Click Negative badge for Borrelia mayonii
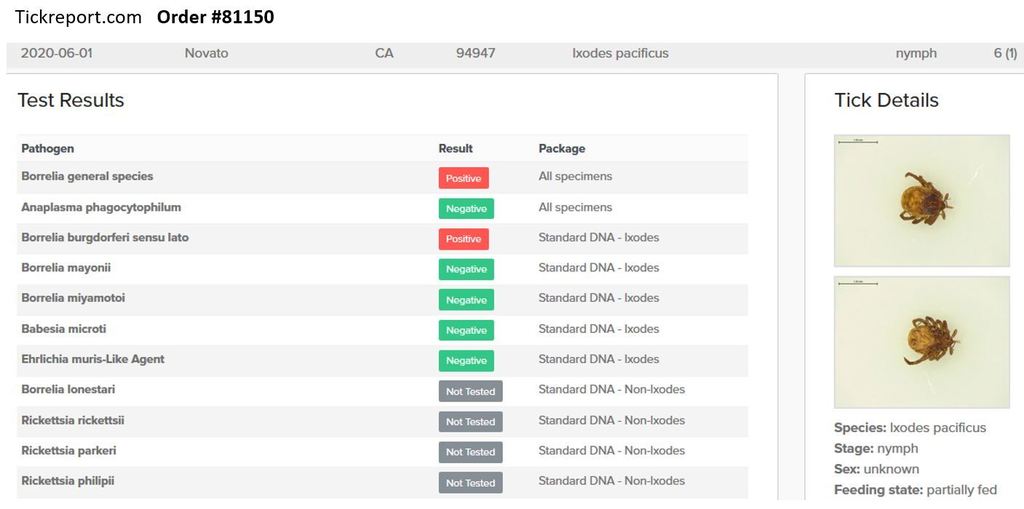Screen dimensions: 1024x509 click(x=466, y=269)
